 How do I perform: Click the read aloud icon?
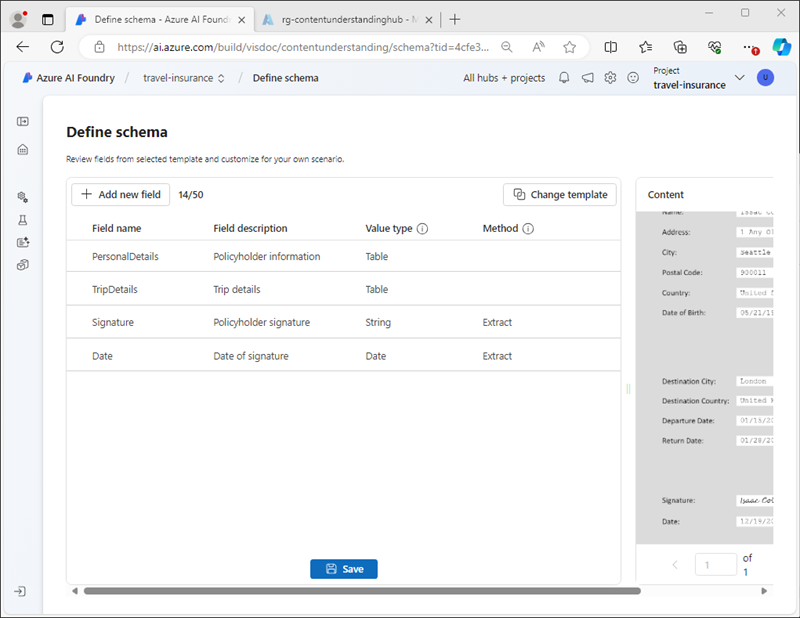coord(538,47)
